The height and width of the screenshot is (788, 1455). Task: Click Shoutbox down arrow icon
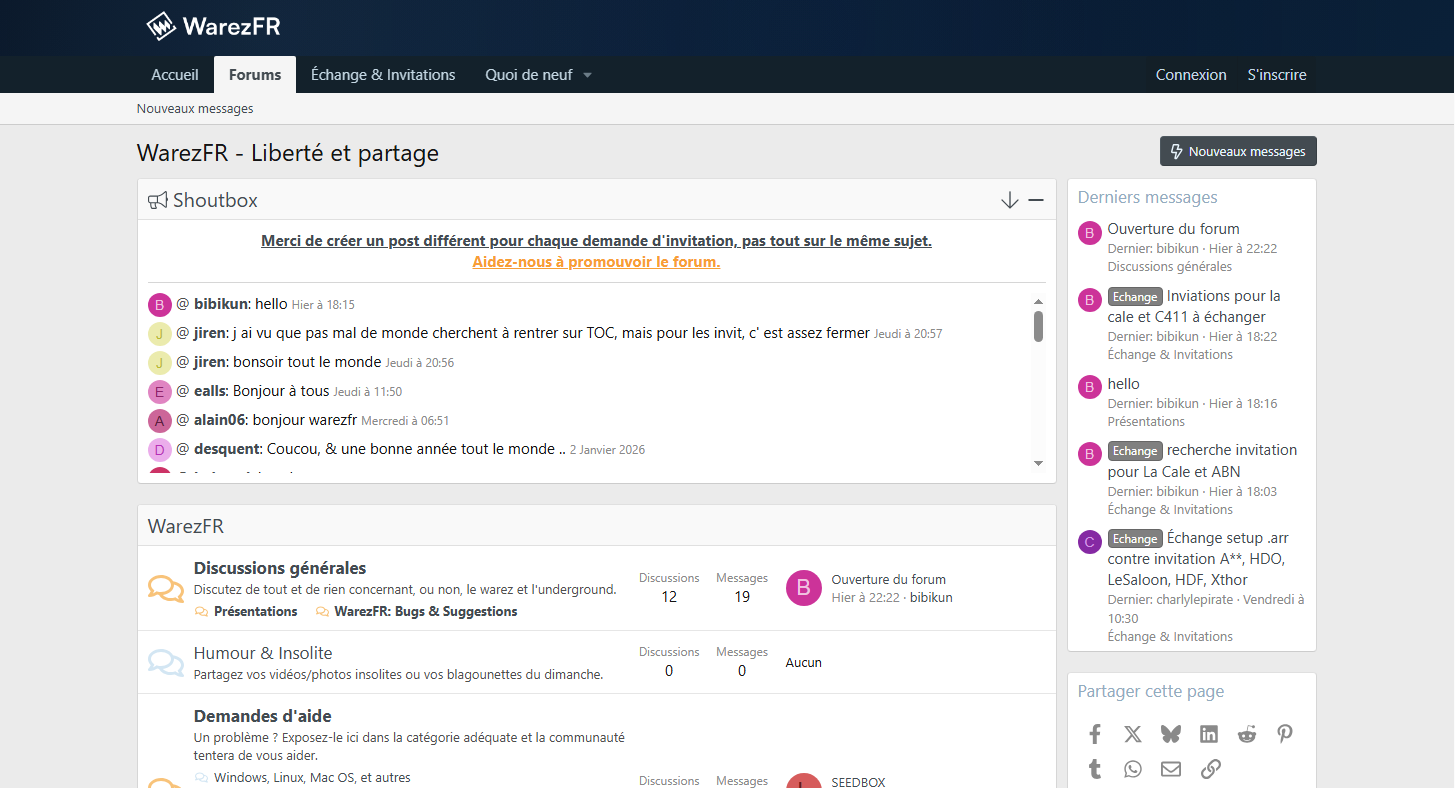[x=1010, y=200]
